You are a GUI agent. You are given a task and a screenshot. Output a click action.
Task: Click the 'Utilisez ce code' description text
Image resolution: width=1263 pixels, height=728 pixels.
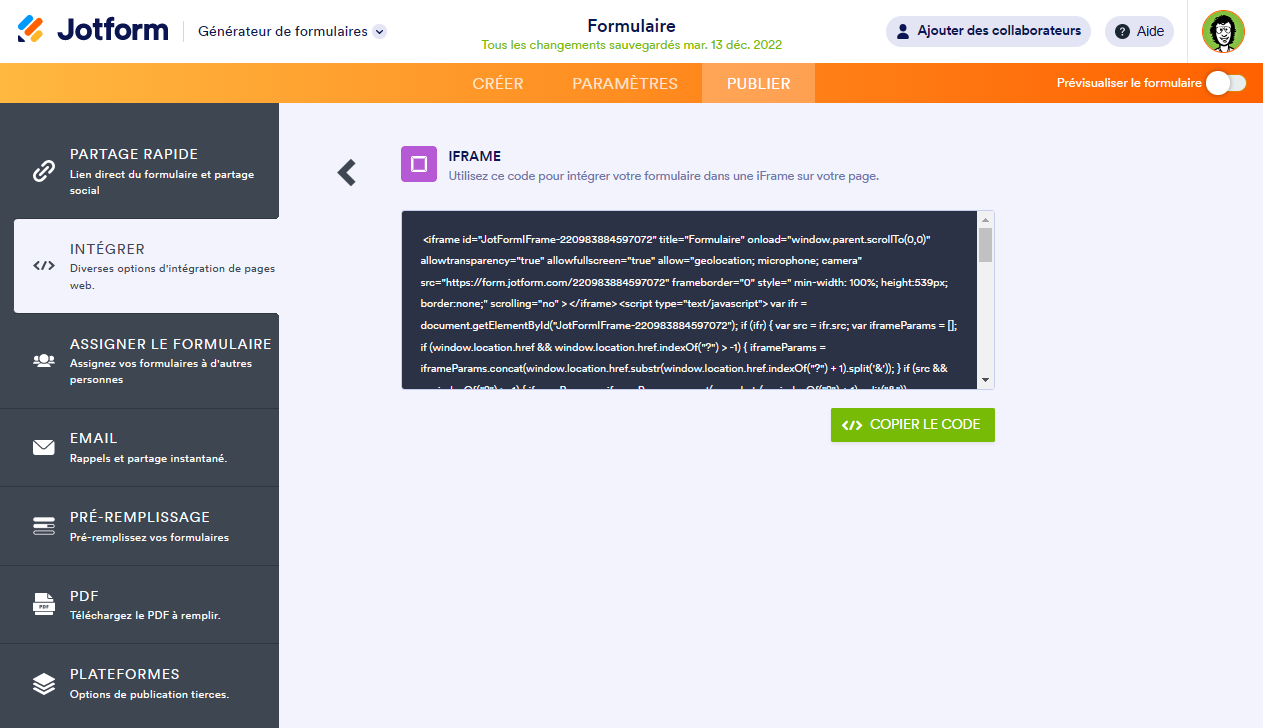pos(663,175)
